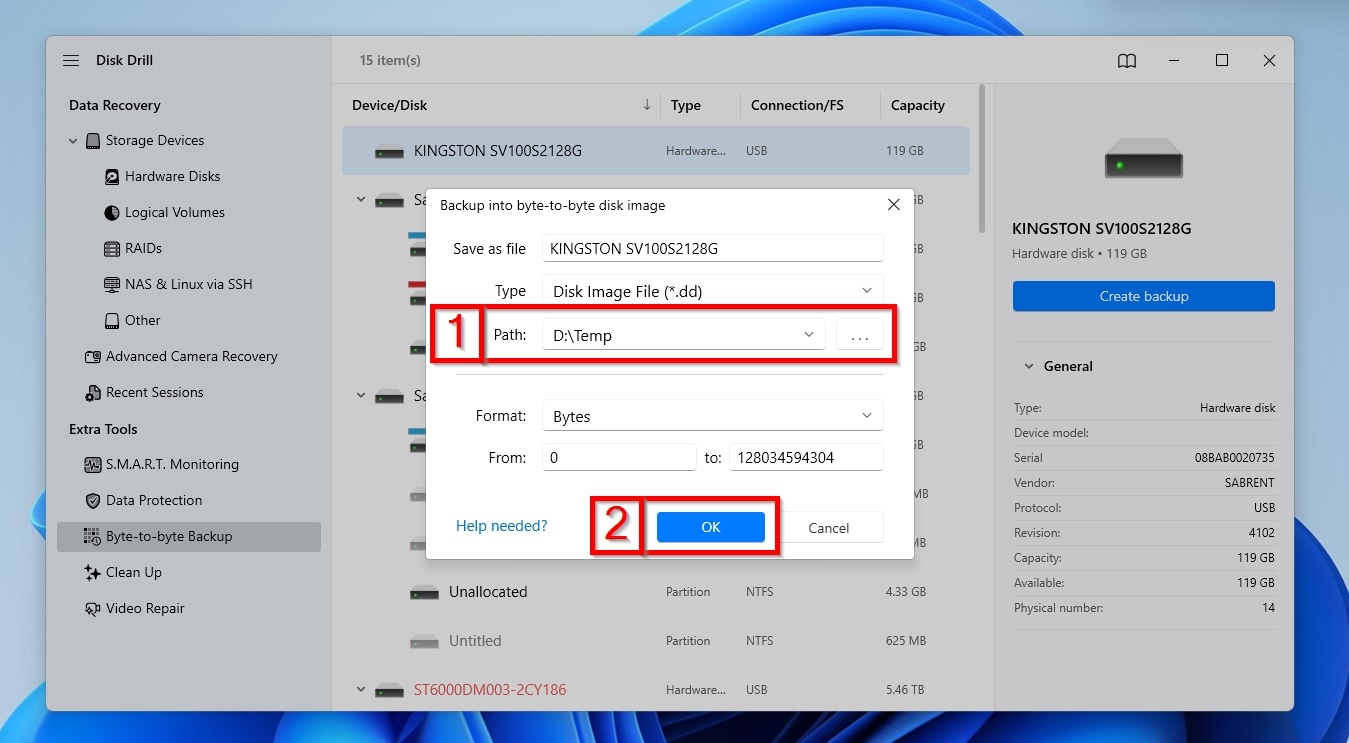Open the Format dropdown set to Bytes
The height and width of the screenshot is (743, 1349).
click(x=712, y=416)
